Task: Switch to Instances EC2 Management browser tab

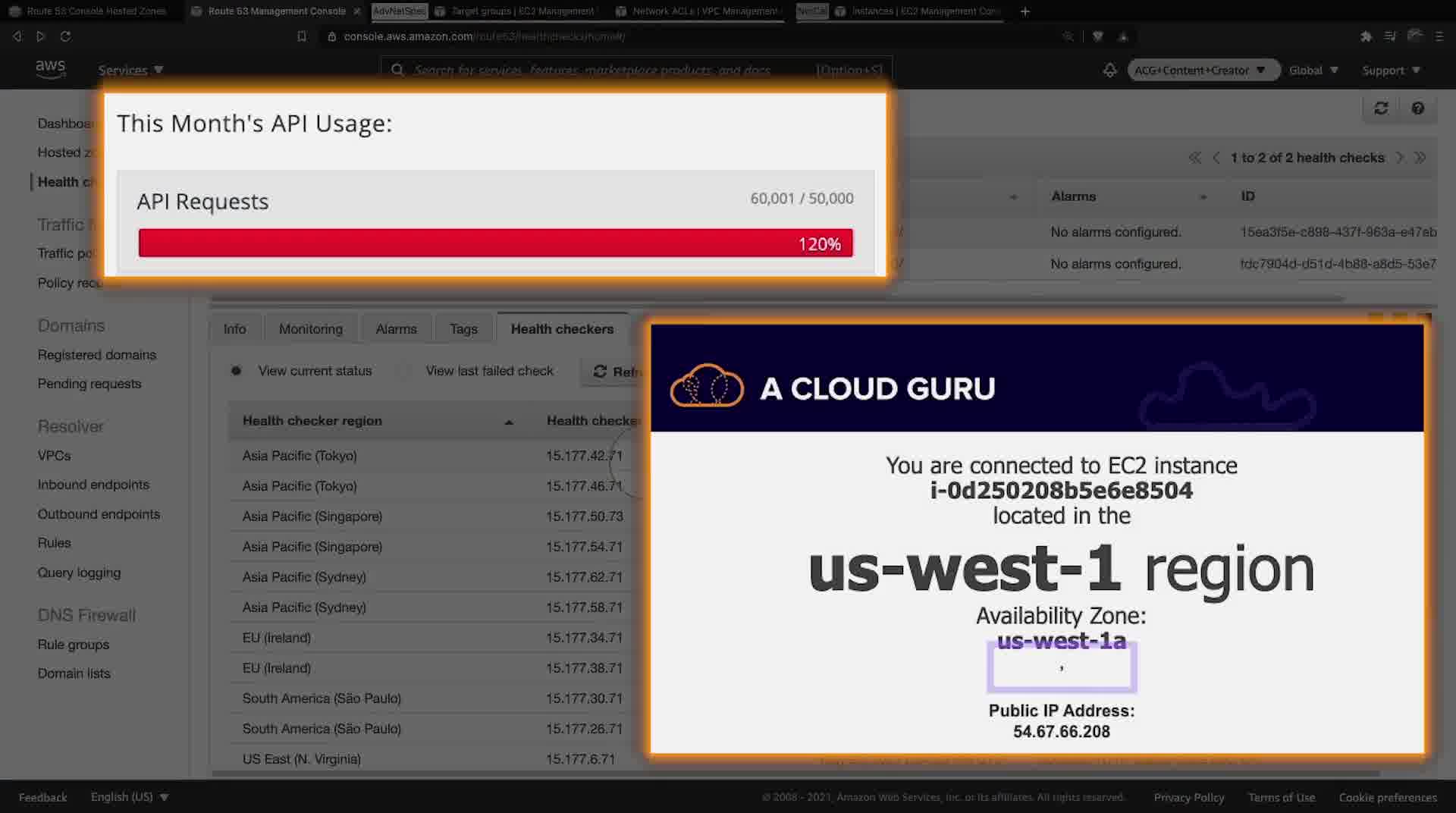Action: coord(918,11)
